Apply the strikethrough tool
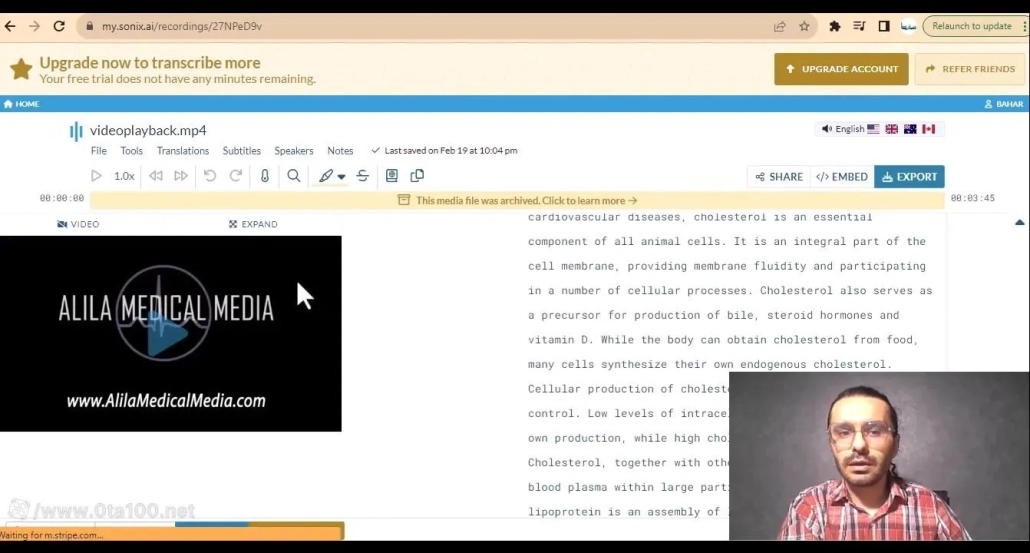 point(362,176)
